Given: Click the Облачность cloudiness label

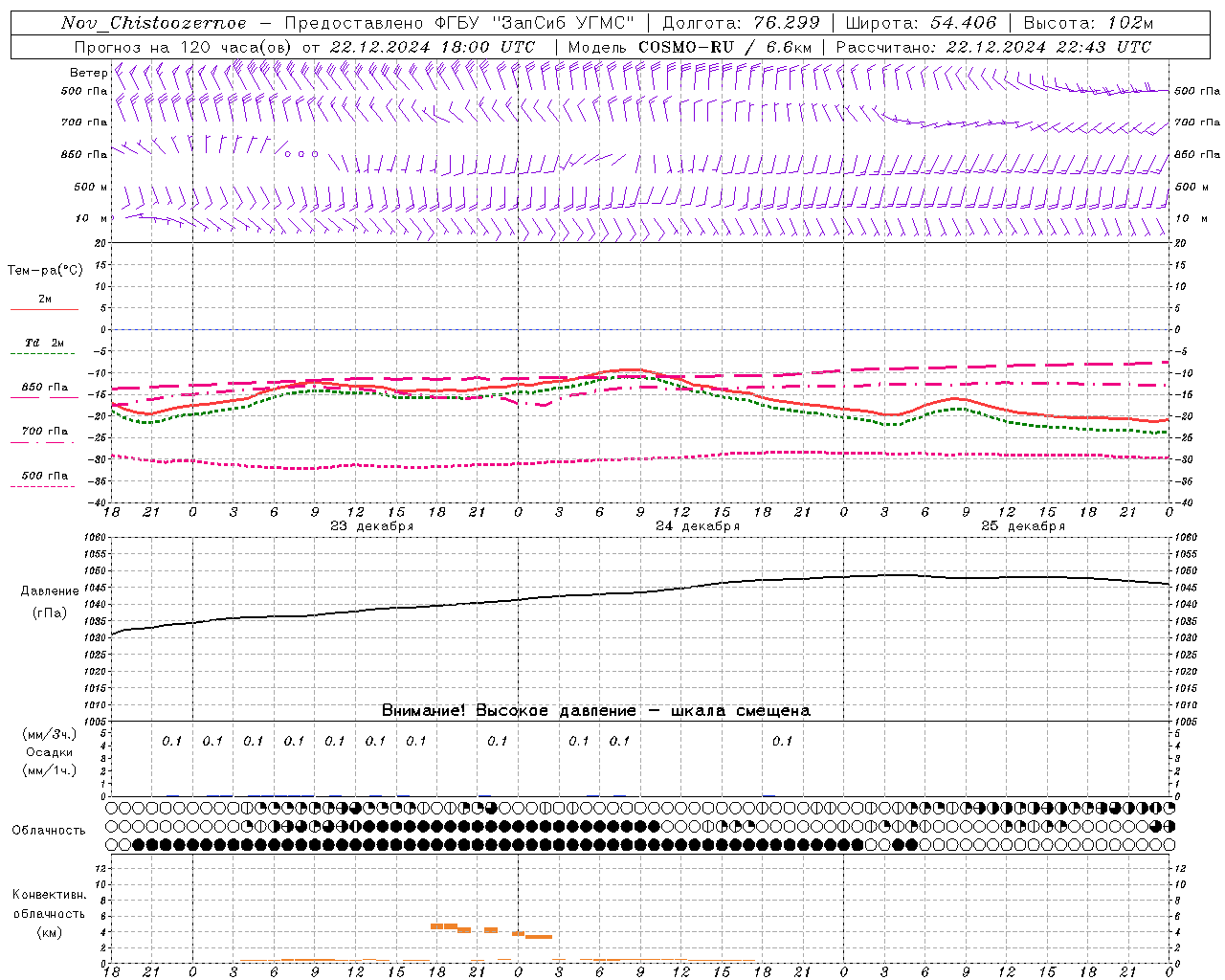Looking at the screenshot, I should (x=49, y=830).
